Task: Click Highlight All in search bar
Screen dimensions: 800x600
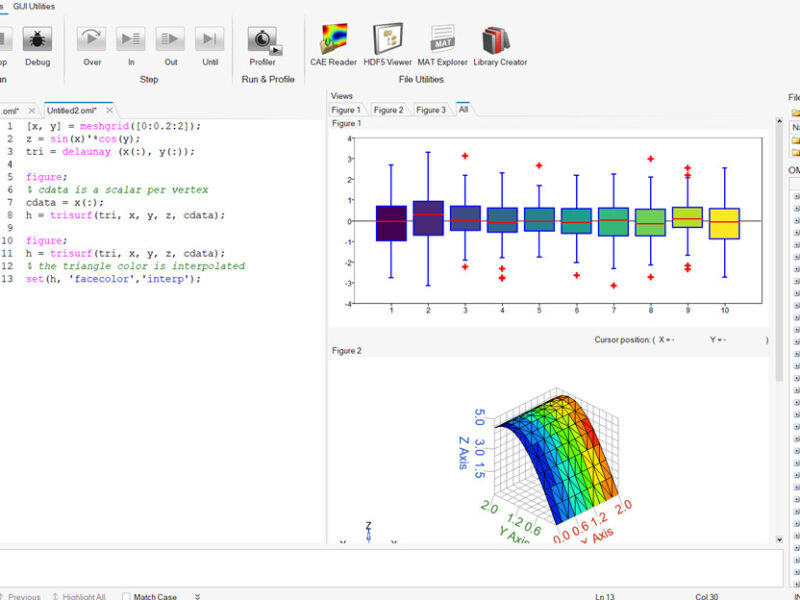Action: pos(84,596)
